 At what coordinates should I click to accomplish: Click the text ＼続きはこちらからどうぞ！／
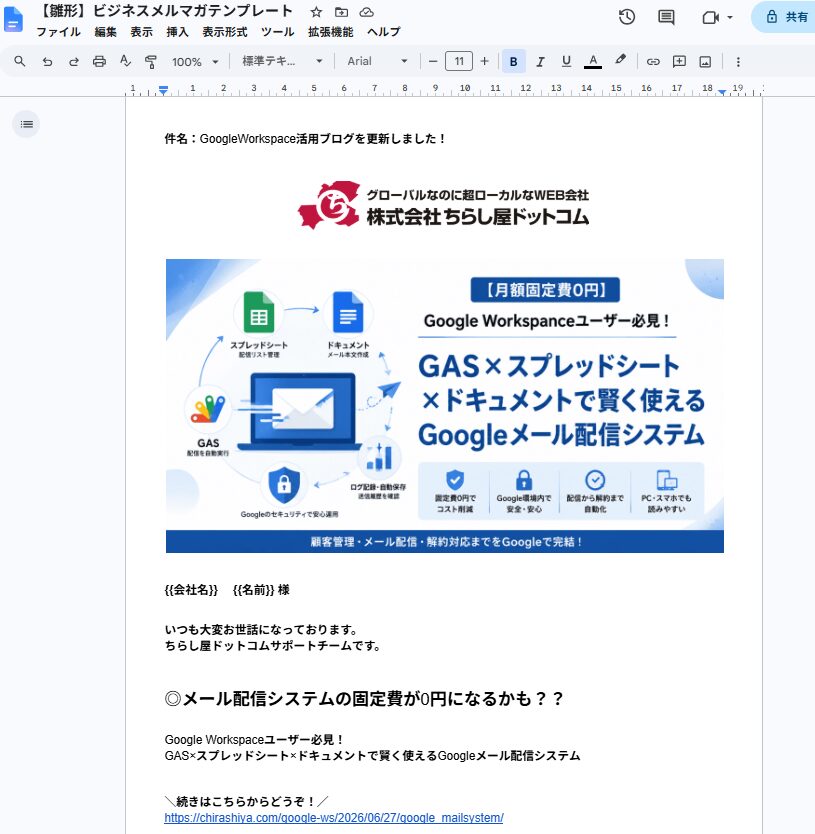pos(247,801)
